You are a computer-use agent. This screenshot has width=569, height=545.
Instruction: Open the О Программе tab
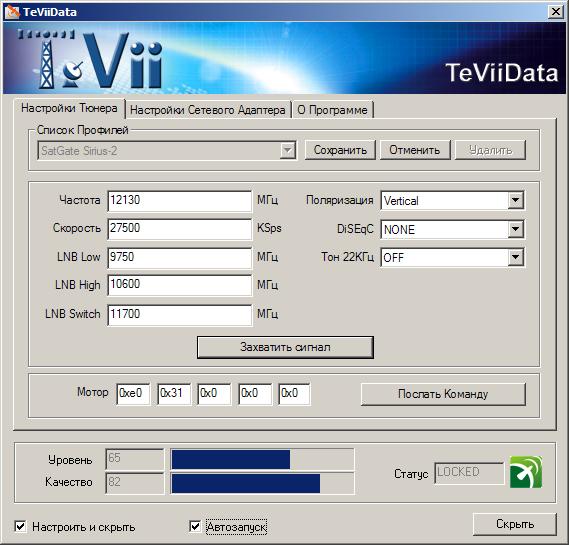coord(332,110)
